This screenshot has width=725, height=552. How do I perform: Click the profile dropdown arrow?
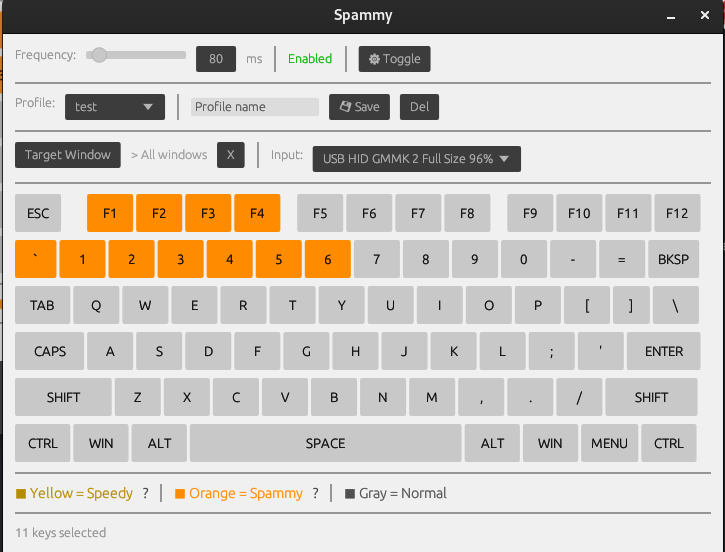(x=148, y=107)
